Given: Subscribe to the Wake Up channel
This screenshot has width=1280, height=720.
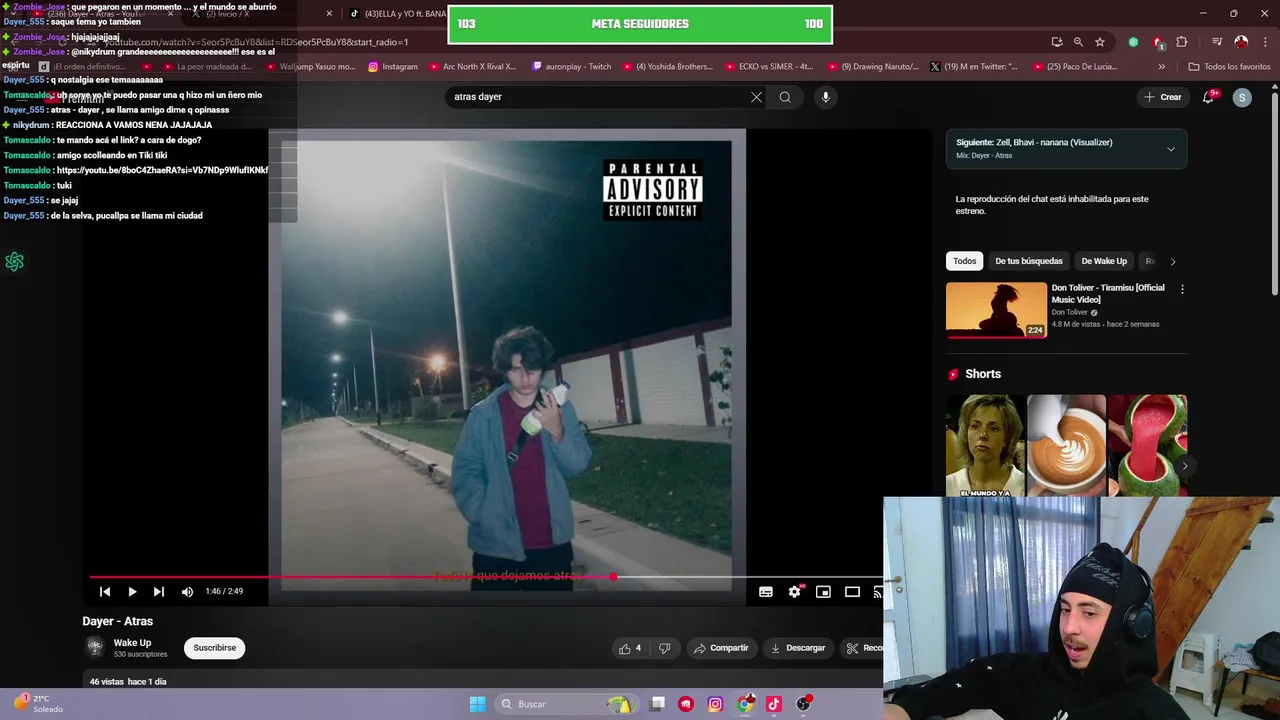Looking at the screenshot, I should point(215,648).
